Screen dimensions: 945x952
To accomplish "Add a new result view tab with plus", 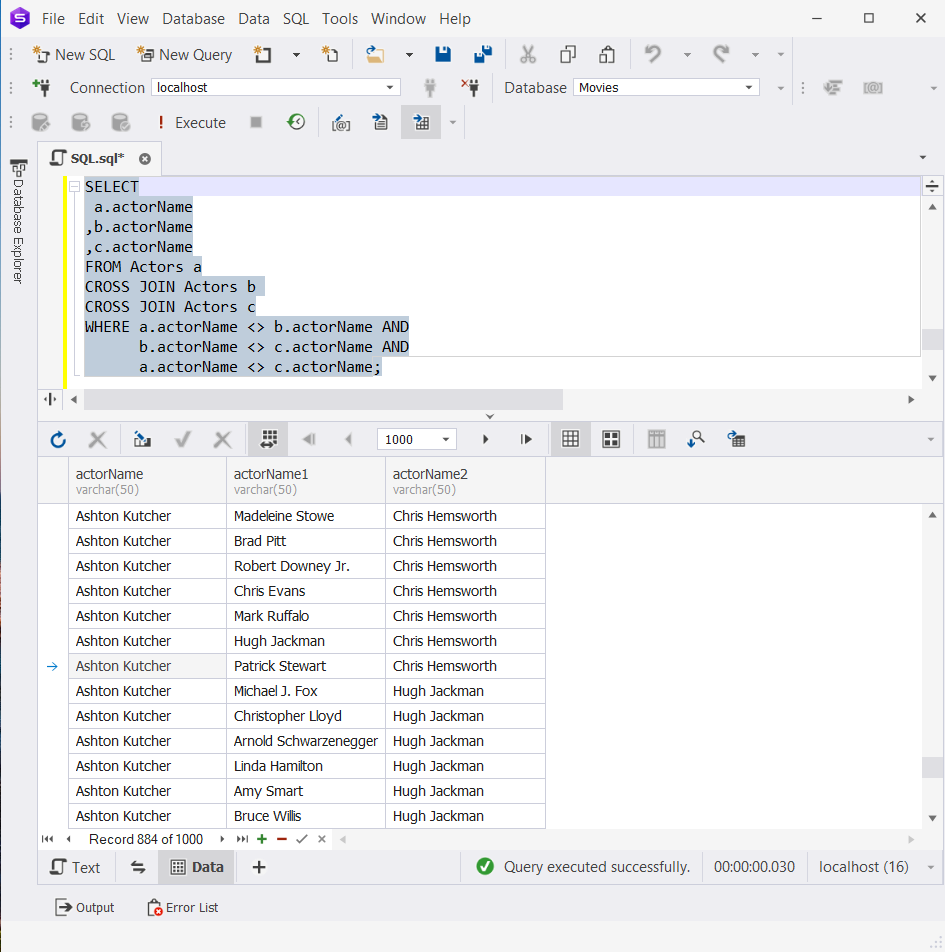I will [x=259, y=867].
